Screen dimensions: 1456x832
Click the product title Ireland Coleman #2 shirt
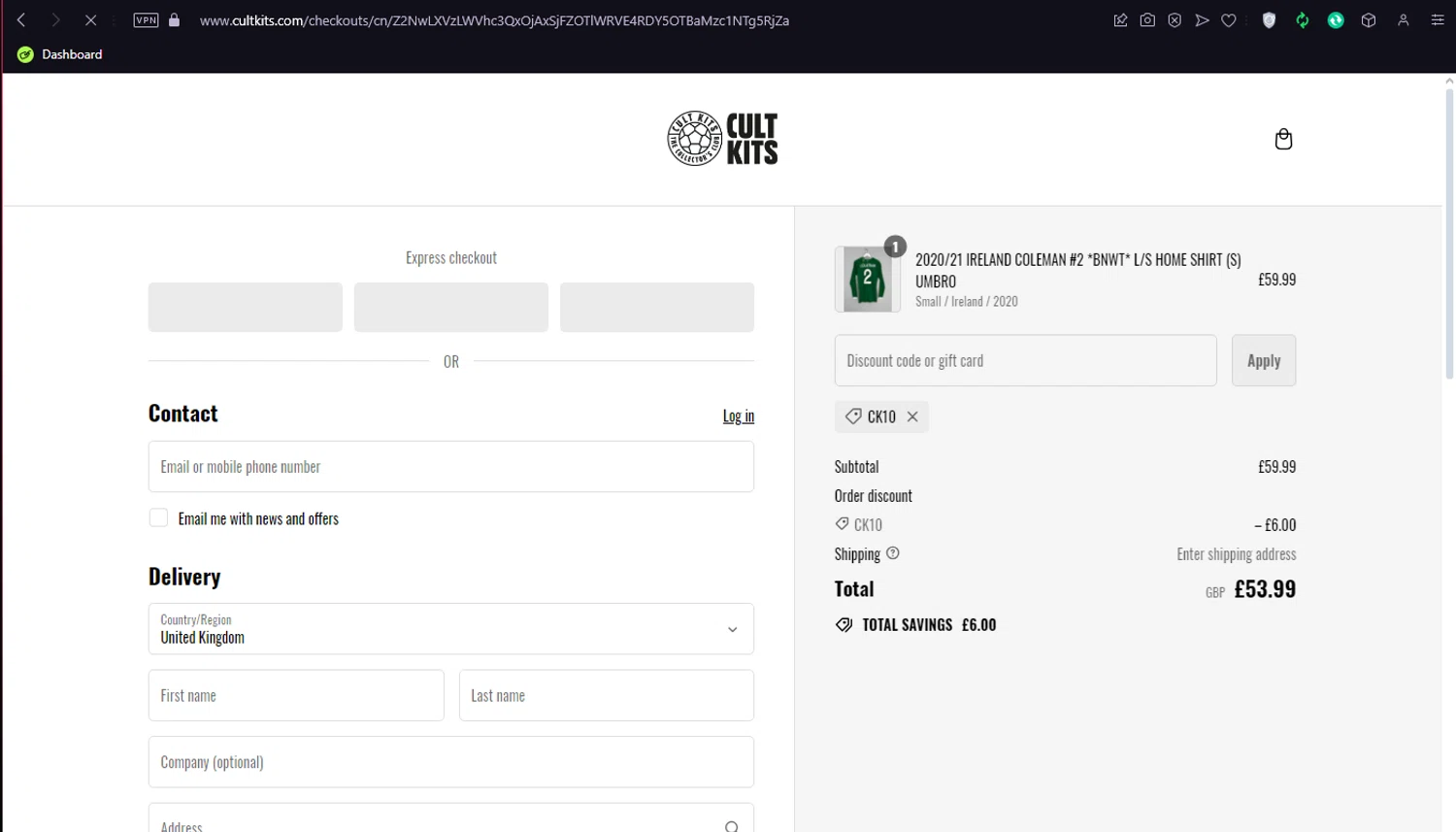pyautogui.click(x=1078, y=271)
